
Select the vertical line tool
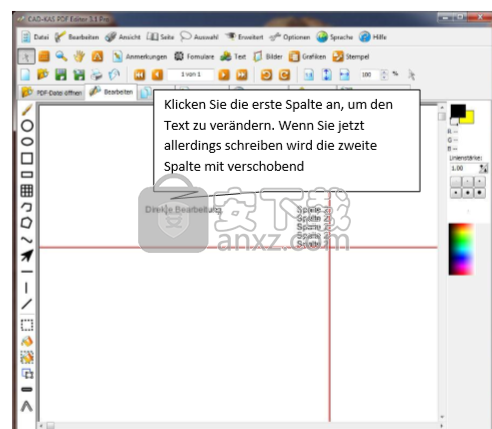26,287
